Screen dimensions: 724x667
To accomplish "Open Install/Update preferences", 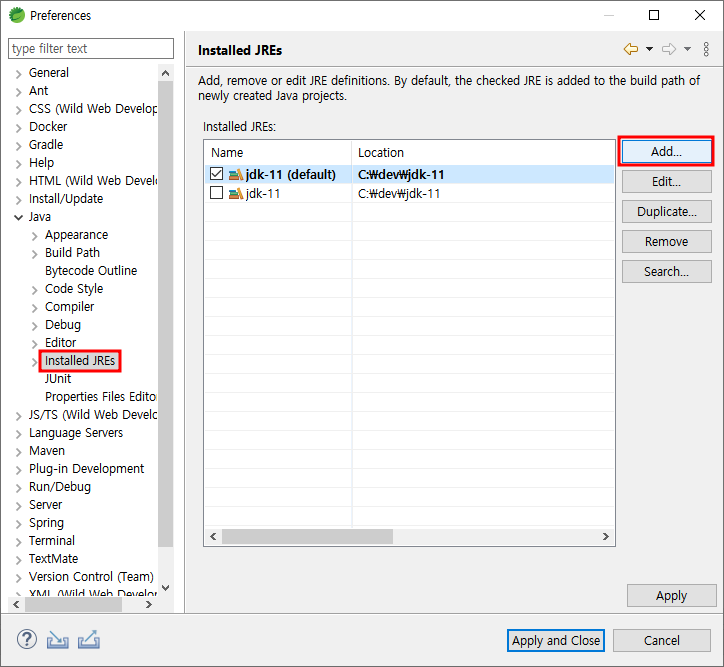I will click(x=66, y=198).
